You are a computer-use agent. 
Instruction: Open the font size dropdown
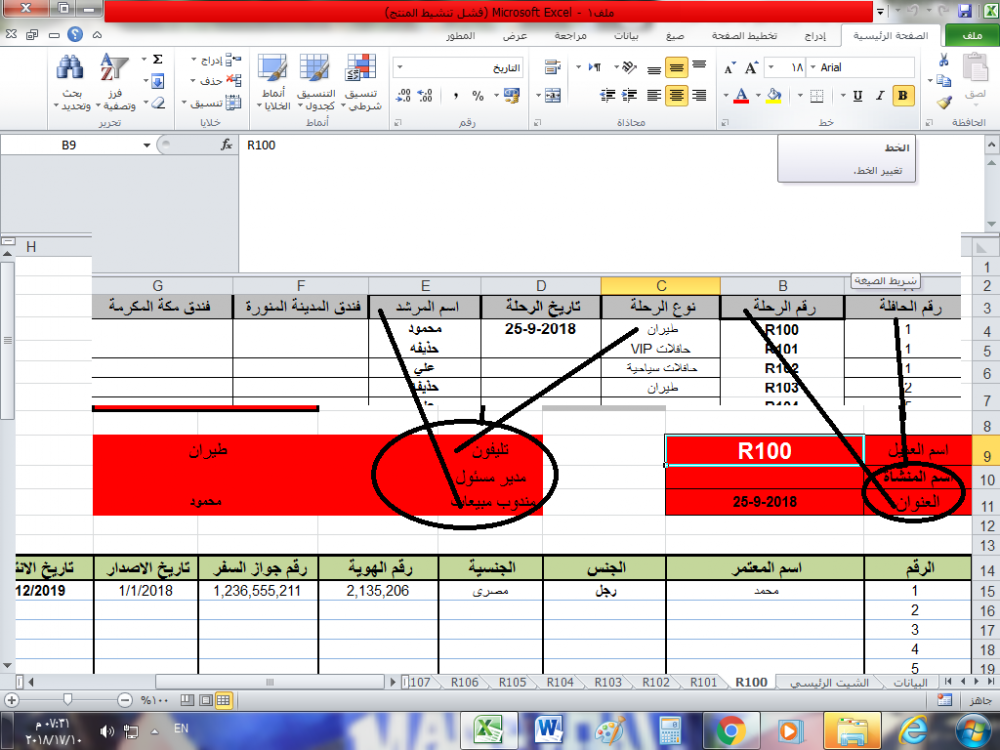click(x=771, y=68)
